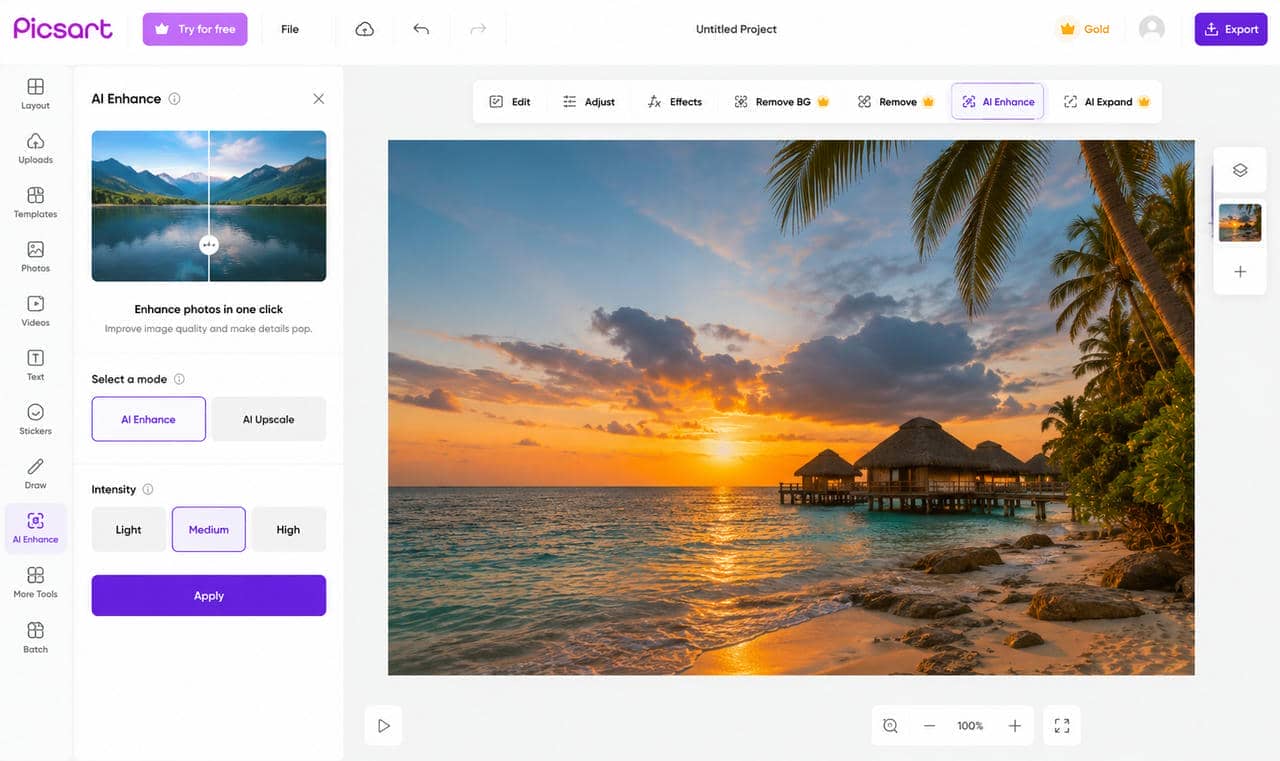Select Remove BG in toolbar

782,102
